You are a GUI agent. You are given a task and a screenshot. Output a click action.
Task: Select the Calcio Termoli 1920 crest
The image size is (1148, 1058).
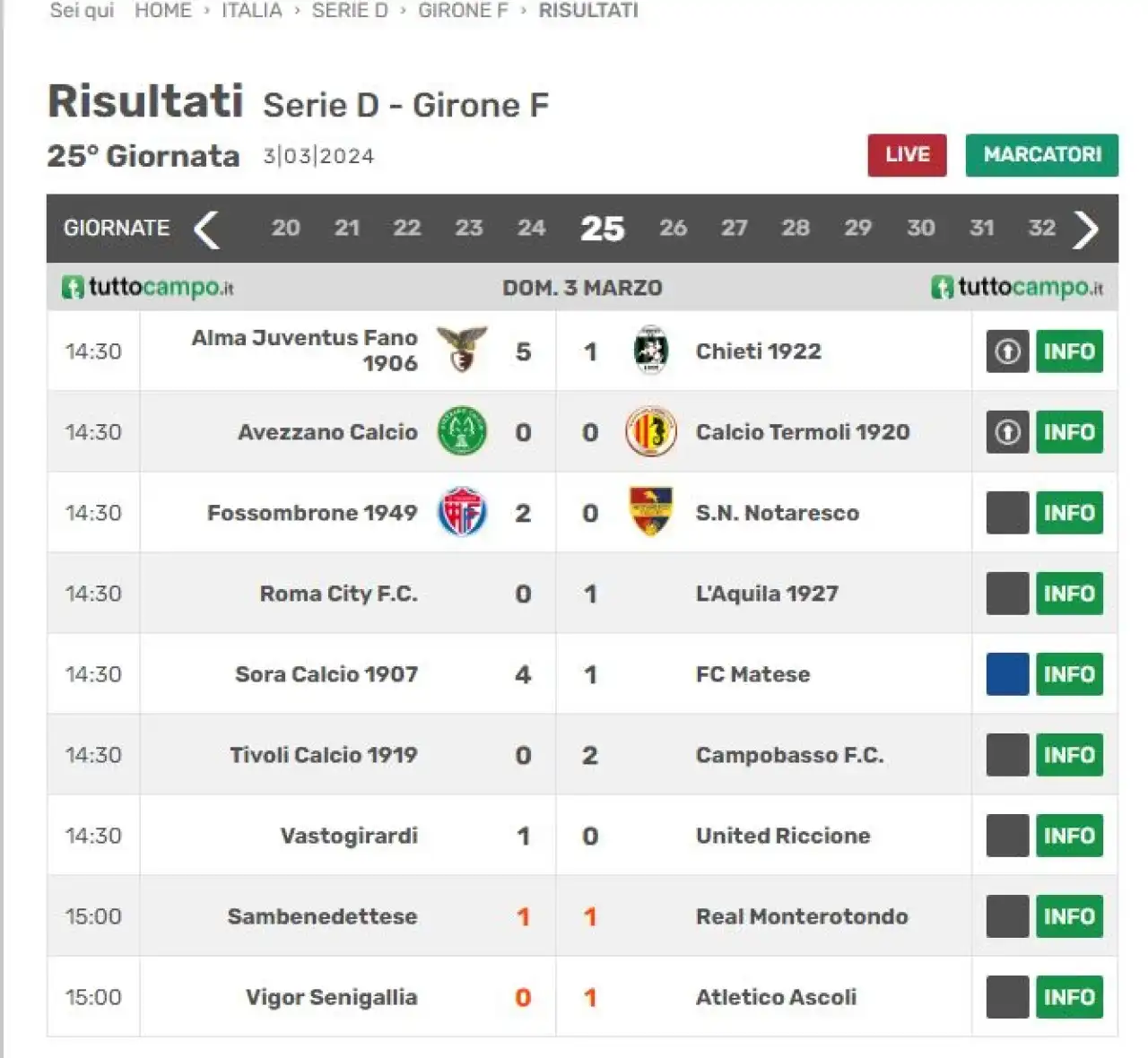(x=650, y=431)
